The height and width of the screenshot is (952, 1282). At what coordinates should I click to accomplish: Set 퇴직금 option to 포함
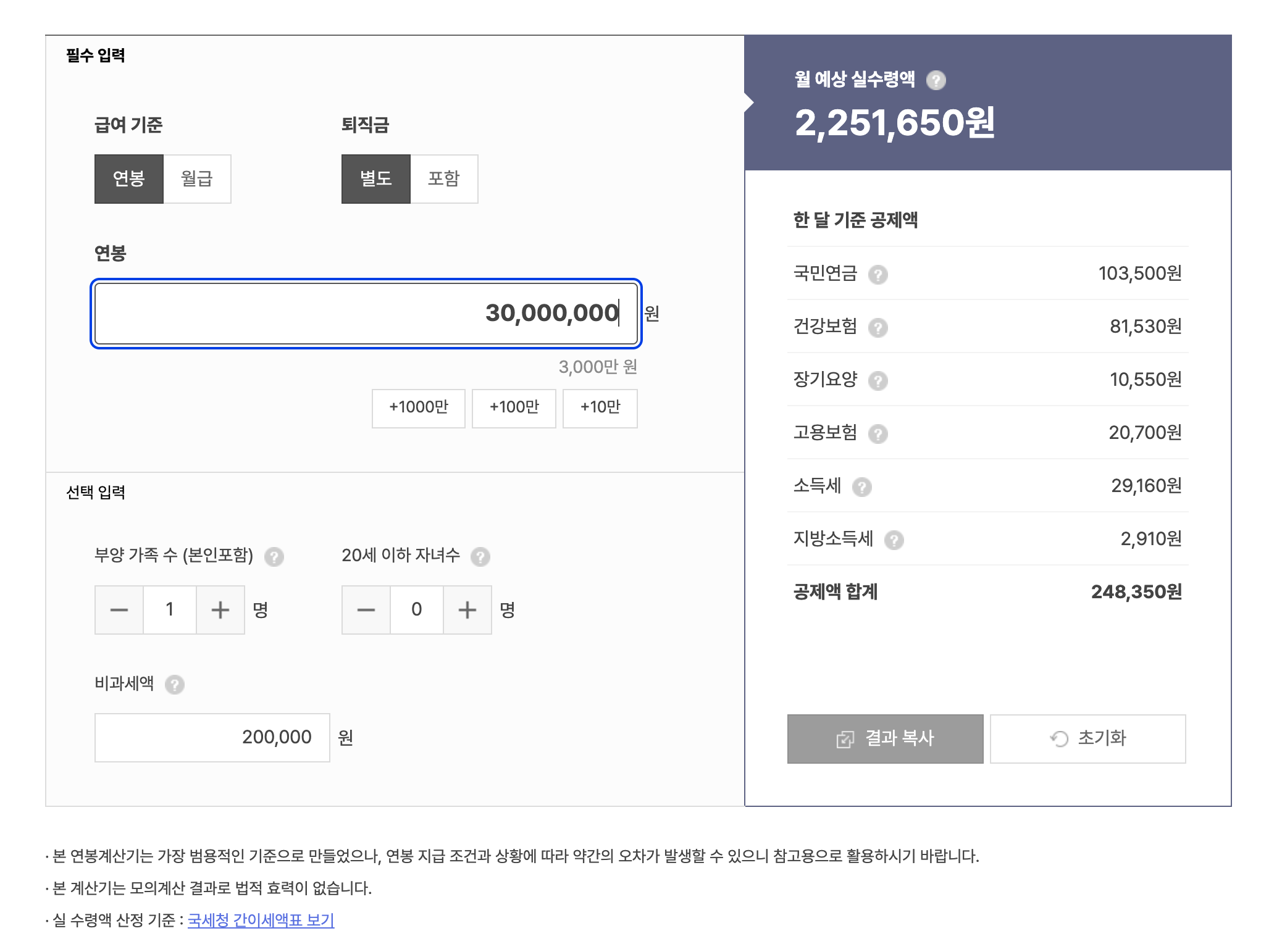444,178
